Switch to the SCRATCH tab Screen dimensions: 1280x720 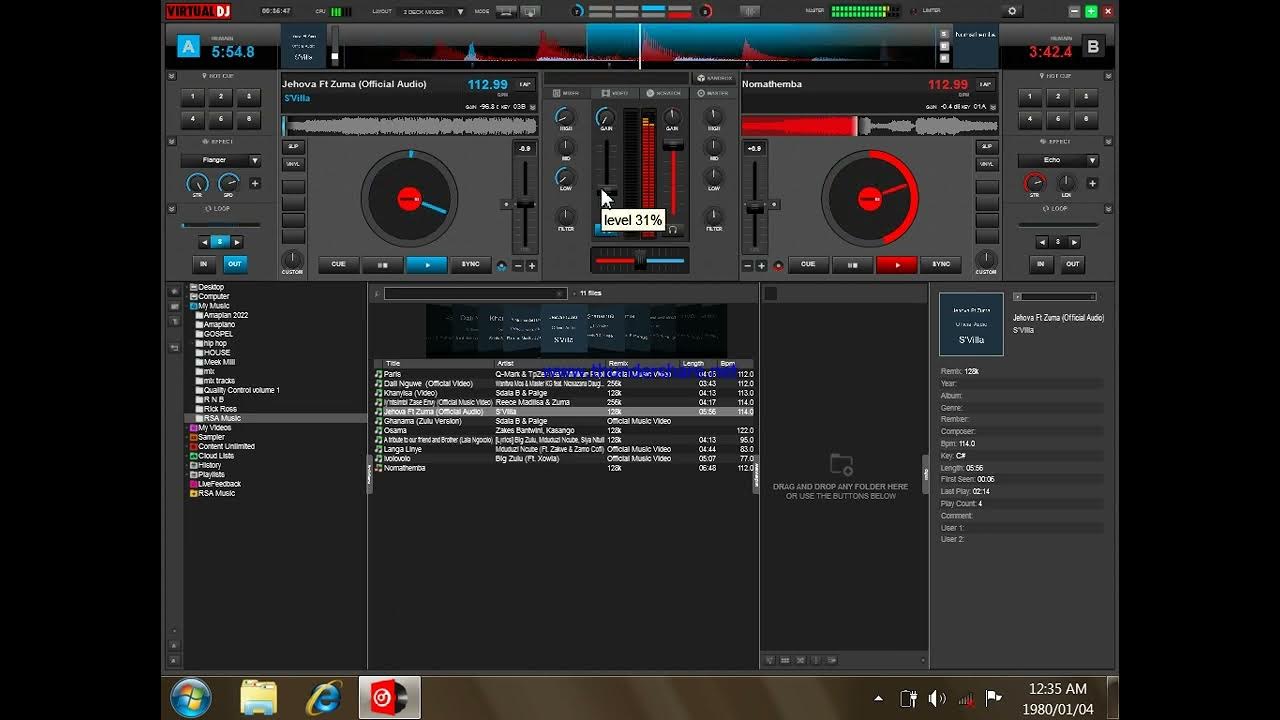click(664, 93)
